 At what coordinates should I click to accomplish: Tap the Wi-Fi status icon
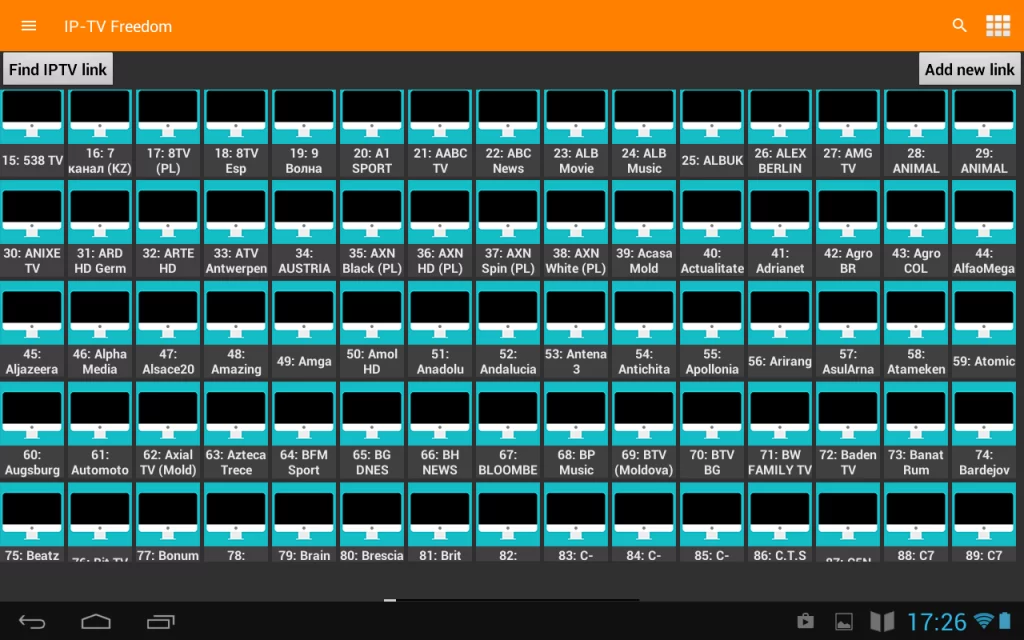[984, 621]
